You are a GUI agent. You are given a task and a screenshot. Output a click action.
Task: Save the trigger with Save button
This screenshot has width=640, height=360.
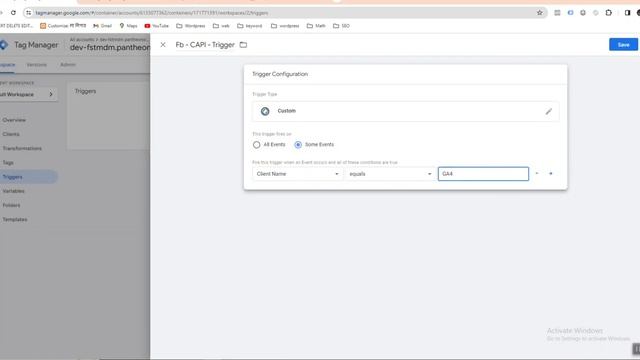623,44
